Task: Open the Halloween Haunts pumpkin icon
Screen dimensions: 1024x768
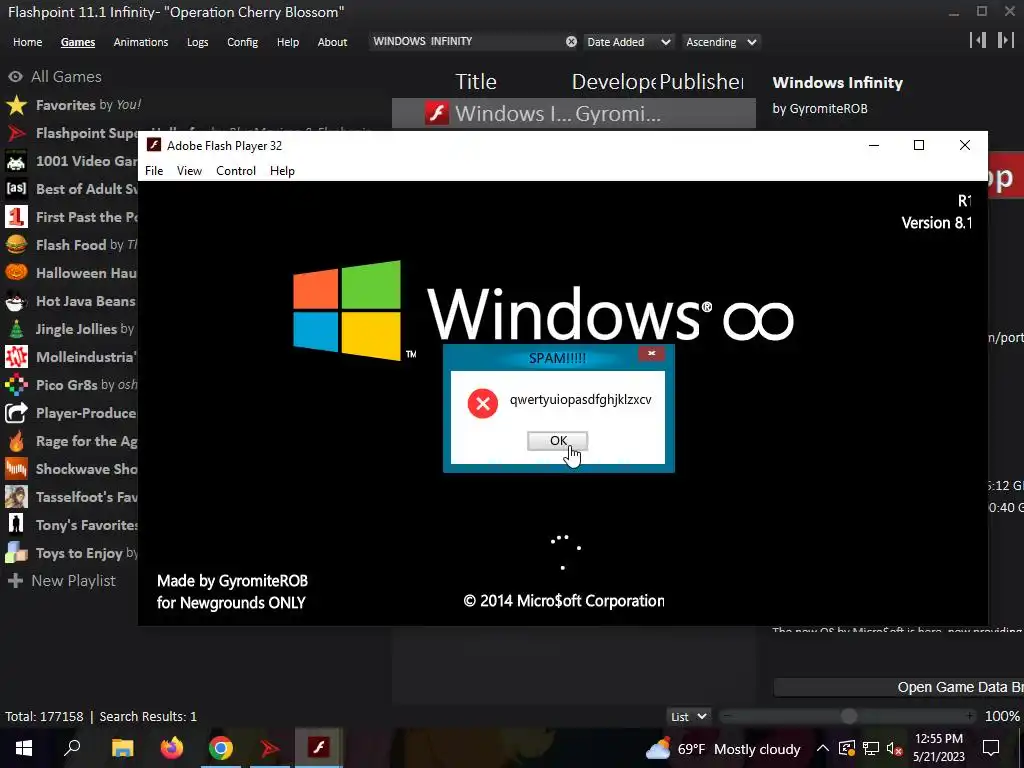Action: pos(16,273)
